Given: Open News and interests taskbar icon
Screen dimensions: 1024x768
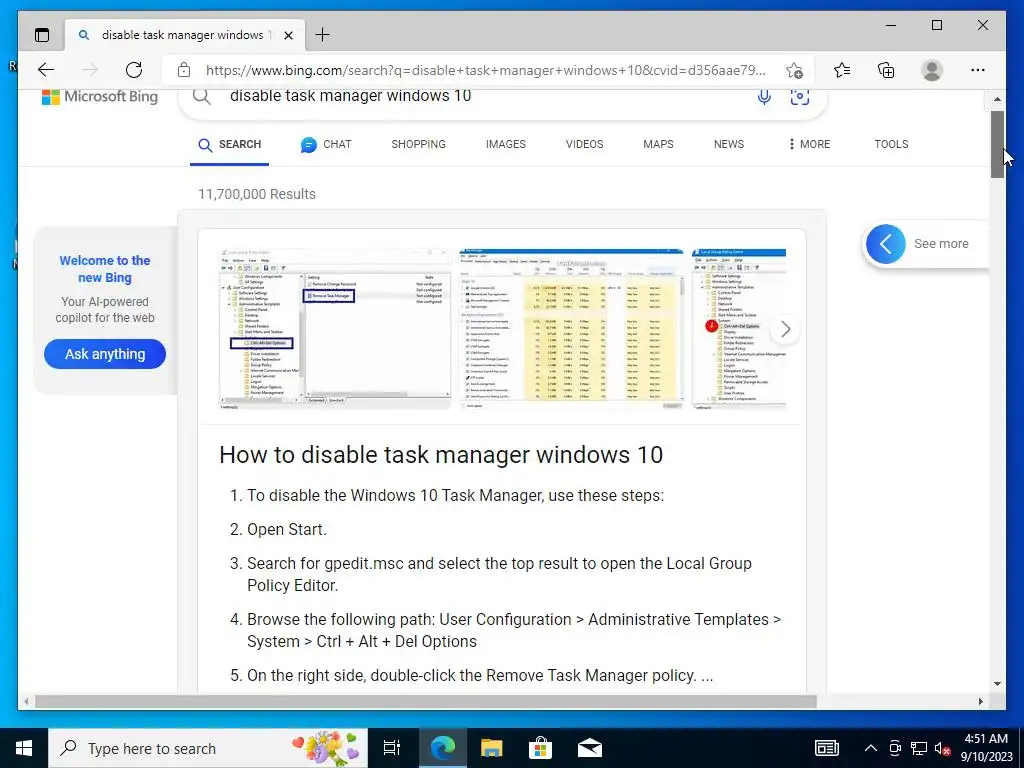Looking at the screenshot, I should (x=826, y=748).
